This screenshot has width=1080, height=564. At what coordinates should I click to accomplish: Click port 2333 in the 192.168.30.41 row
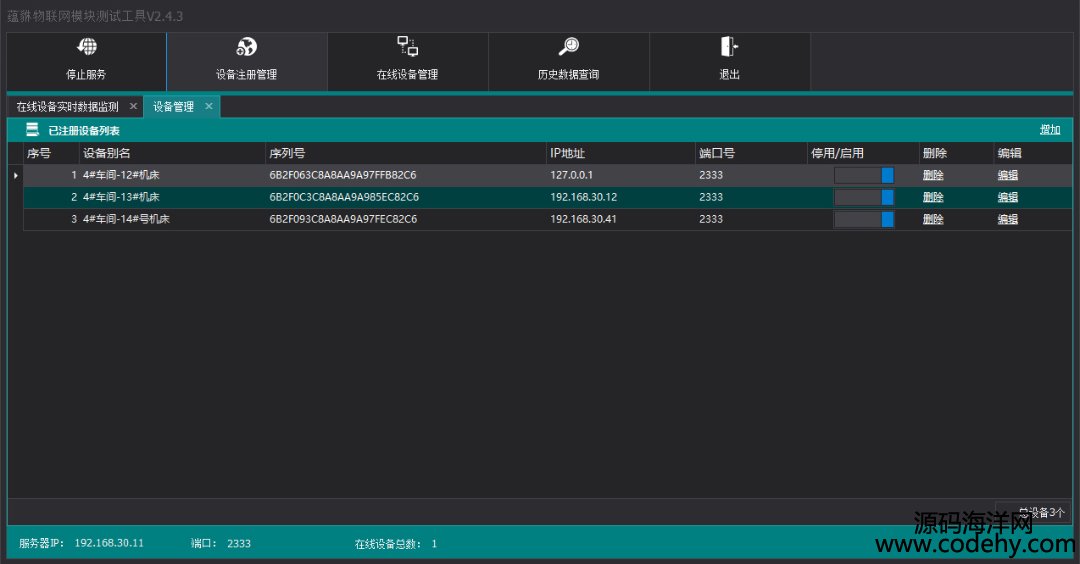pyautogui.click(x=711, y=219)
